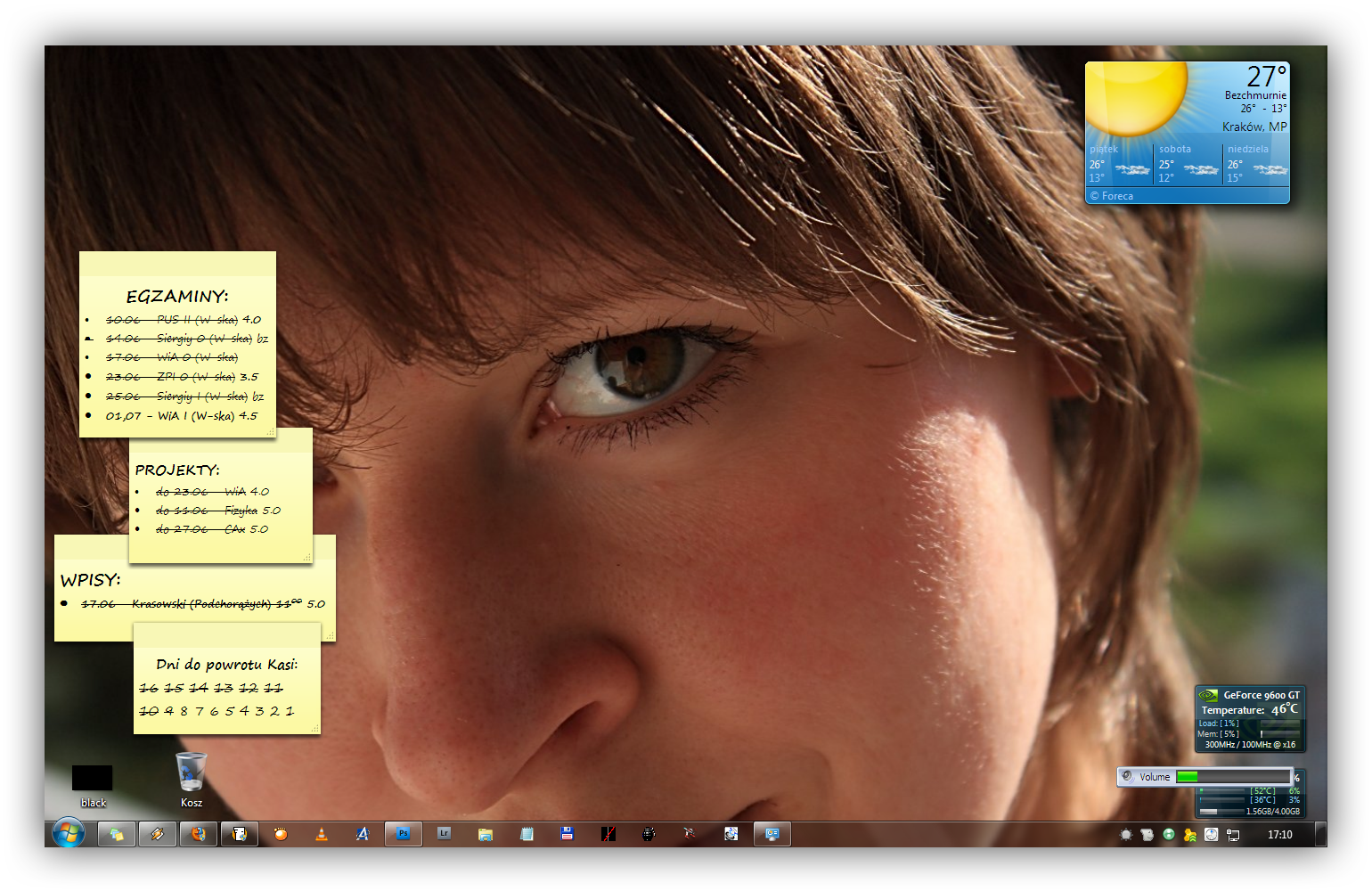Click the network icon in system tray
This screenshot has width=1372, height=891.
[x=1233, y=835]
